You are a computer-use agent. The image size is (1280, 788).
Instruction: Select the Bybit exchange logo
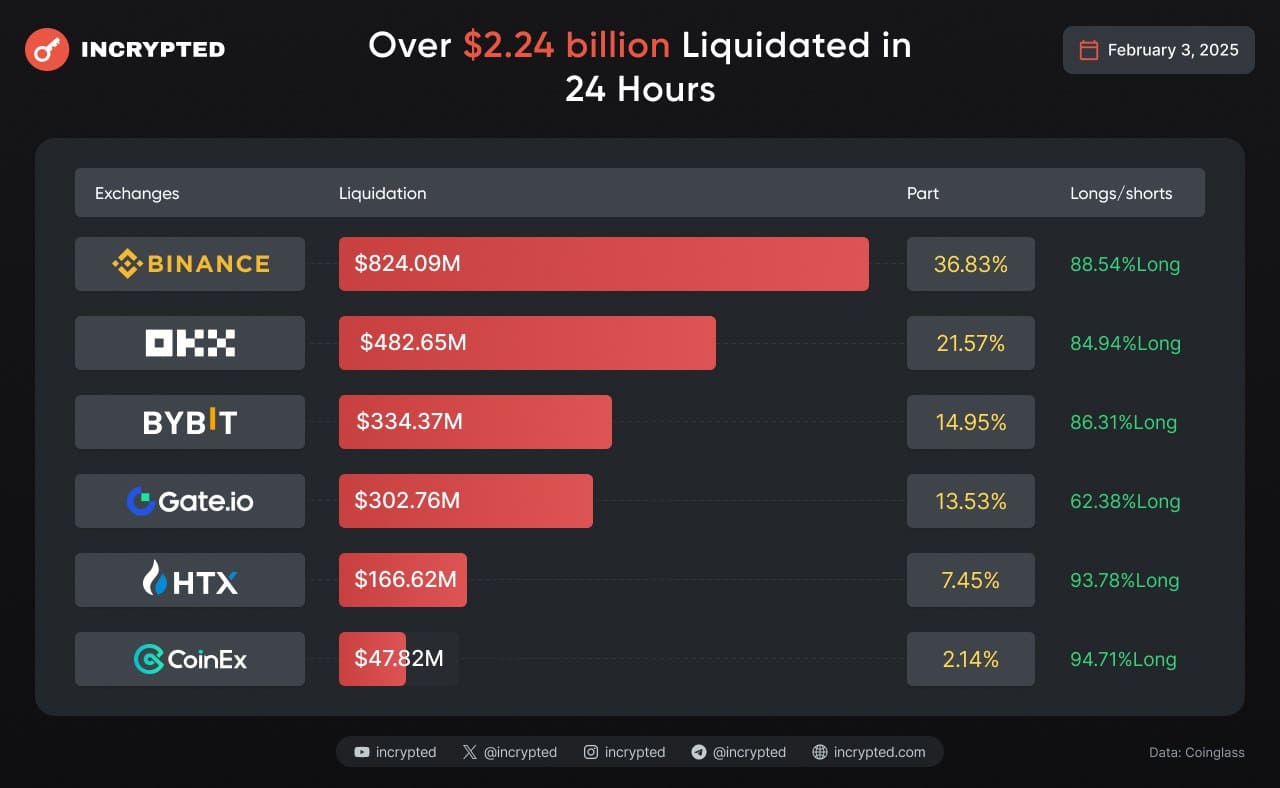coord(190,422)
